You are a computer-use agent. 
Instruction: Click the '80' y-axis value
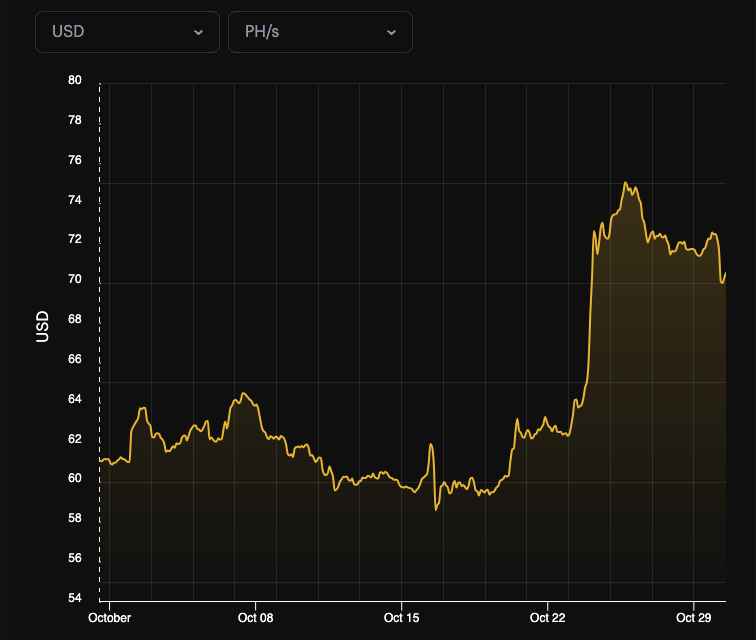(x=75, y=80)
